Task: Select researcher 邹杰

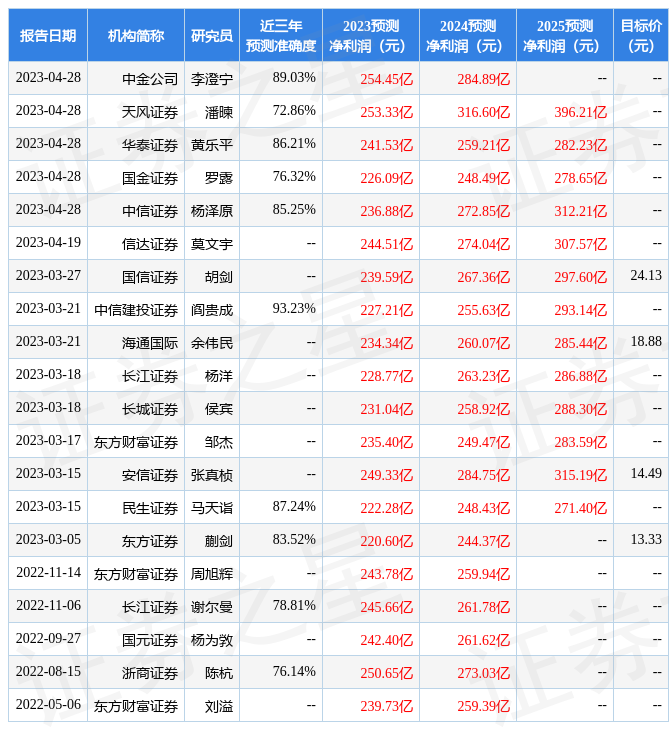Action: (219, 442)
